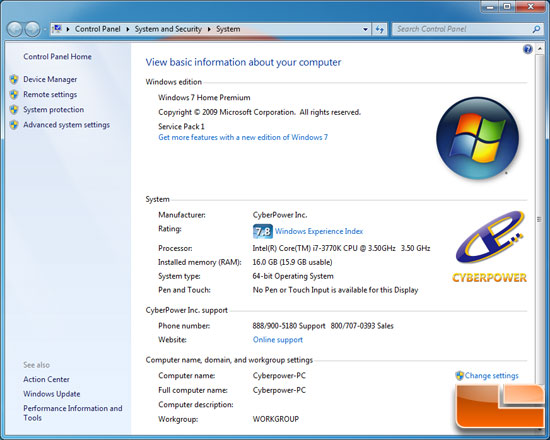Minimize the System window
Viewport: 550px width, 440px height.
tap(490, 7)
